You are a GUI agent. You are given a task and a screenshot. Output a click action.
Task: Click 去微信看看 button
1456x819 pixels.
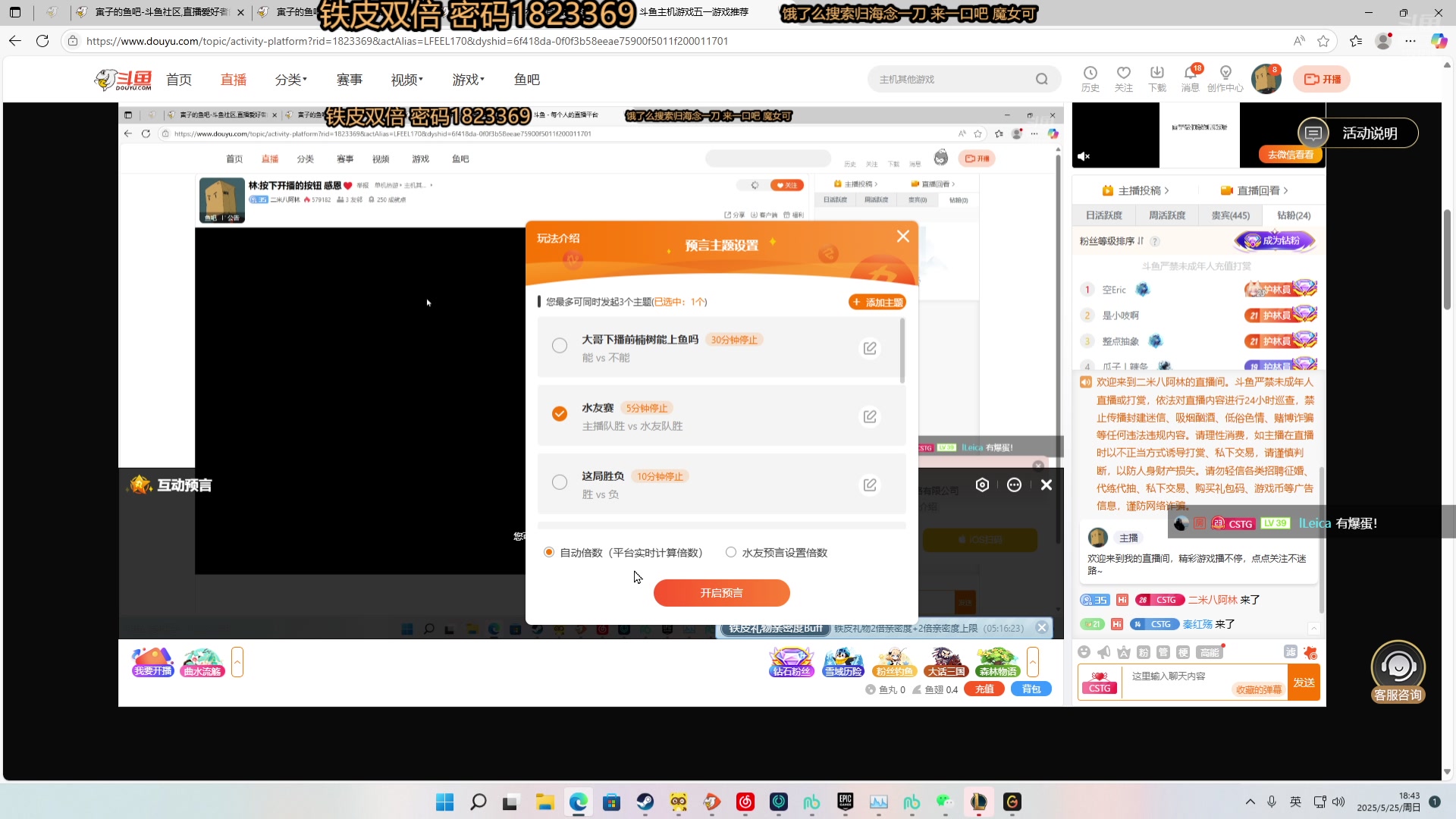pos(1290,155)
